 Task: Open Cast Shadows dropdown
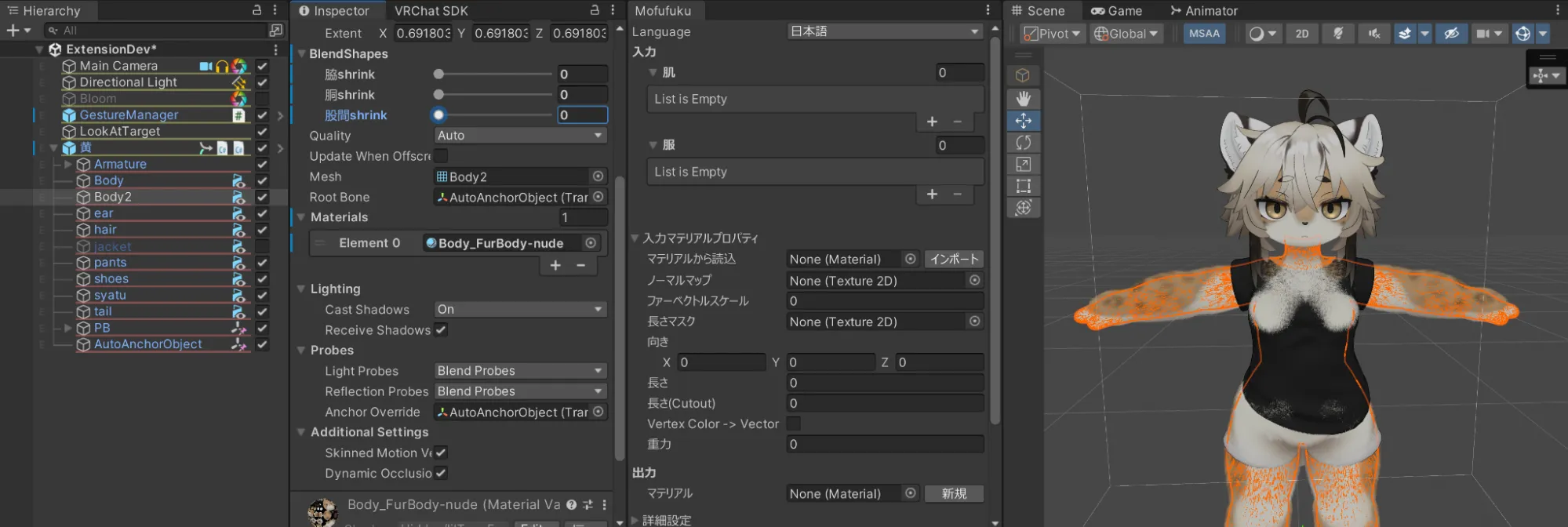click(x=520, y=310)
